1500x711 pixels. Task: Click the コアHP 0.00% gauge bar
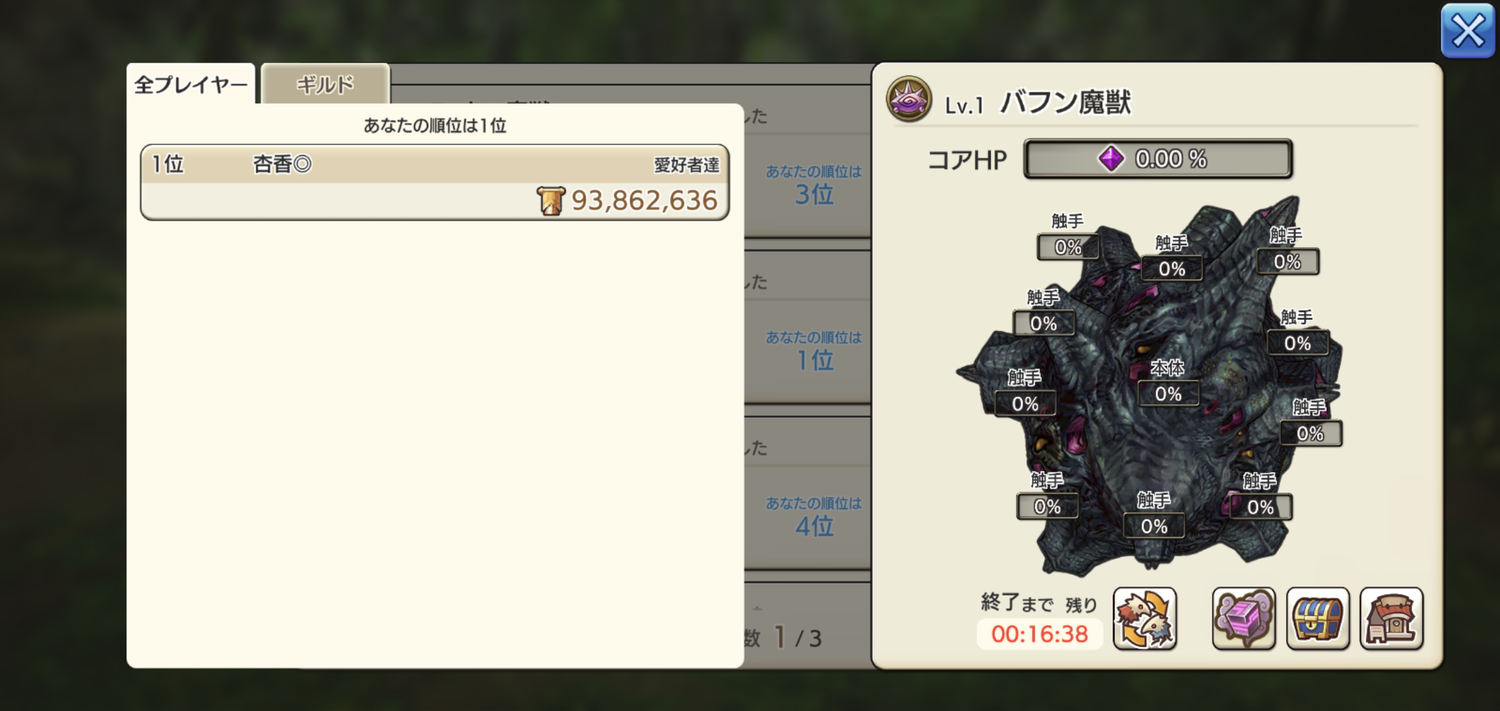coord(1158,159)
